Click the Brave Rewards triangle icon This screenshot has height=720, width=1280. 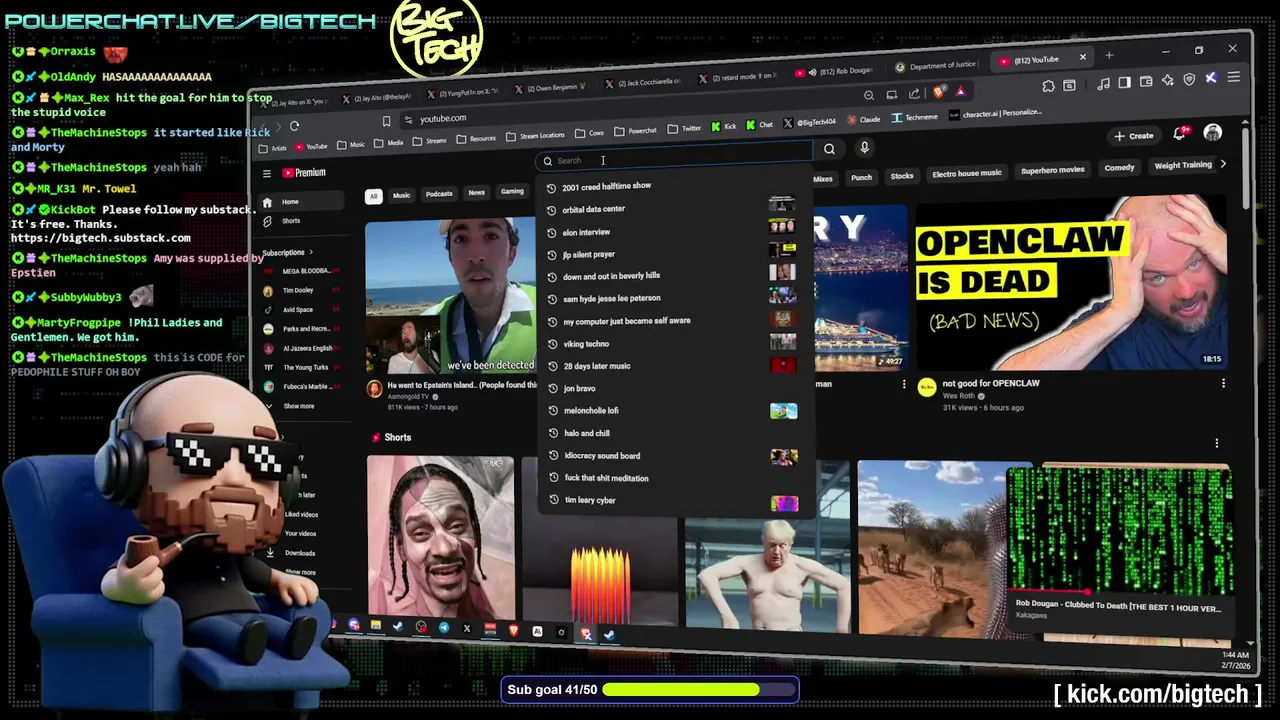tap(960, 91)
